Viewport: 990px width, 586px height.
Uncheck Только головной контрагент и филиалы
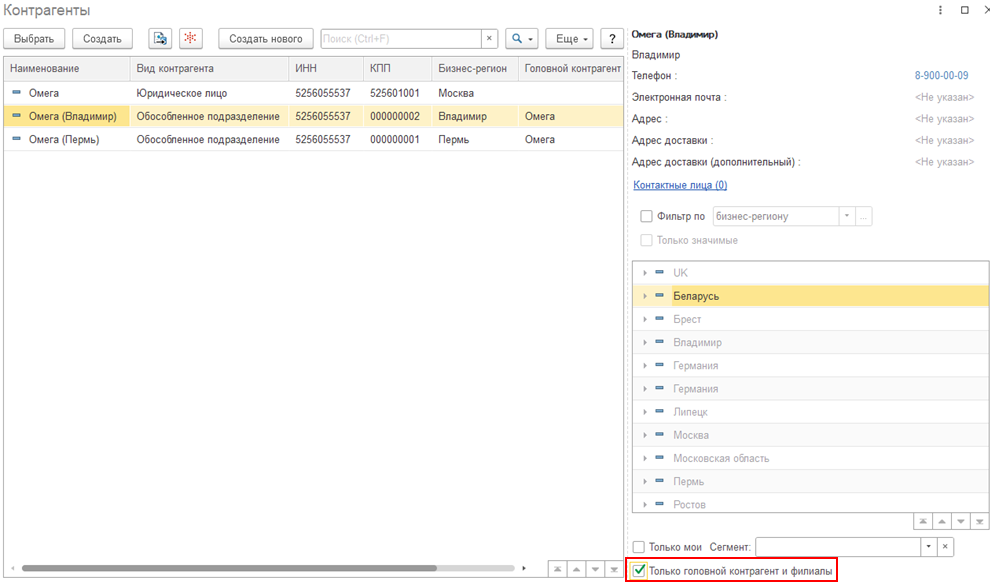[x=640, y=571]
